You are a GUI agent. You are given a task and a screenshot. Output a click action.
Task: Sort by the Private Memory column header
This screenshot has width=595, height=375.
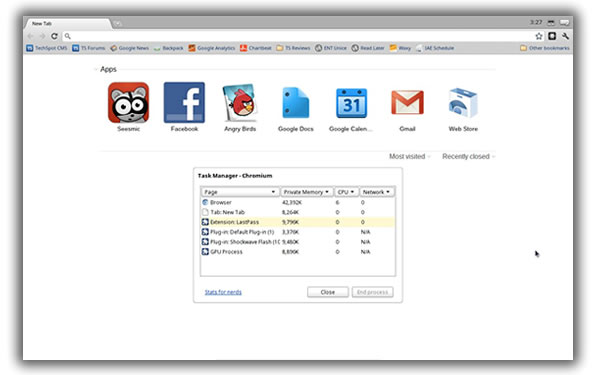point(307,192)
